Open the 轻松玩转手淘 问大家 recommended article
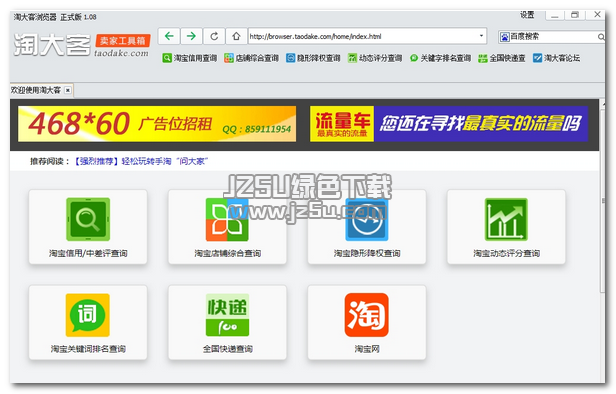 [141, 161]
